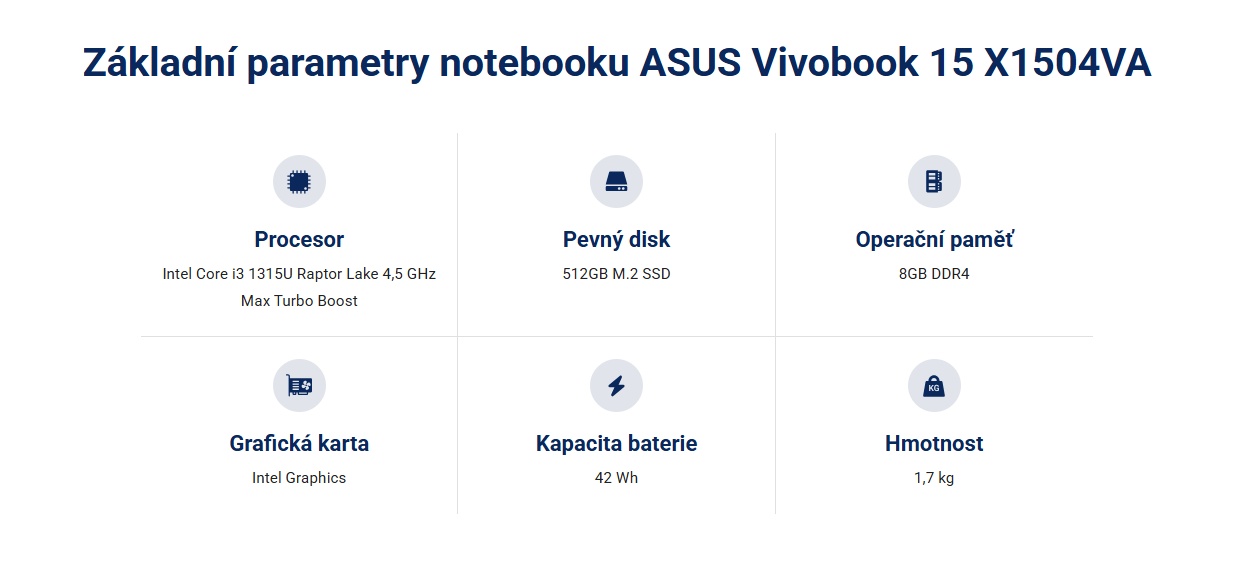Click the 42 Wh battery value
This screenshot has width=1251, height=561.
tap(616, 478)
